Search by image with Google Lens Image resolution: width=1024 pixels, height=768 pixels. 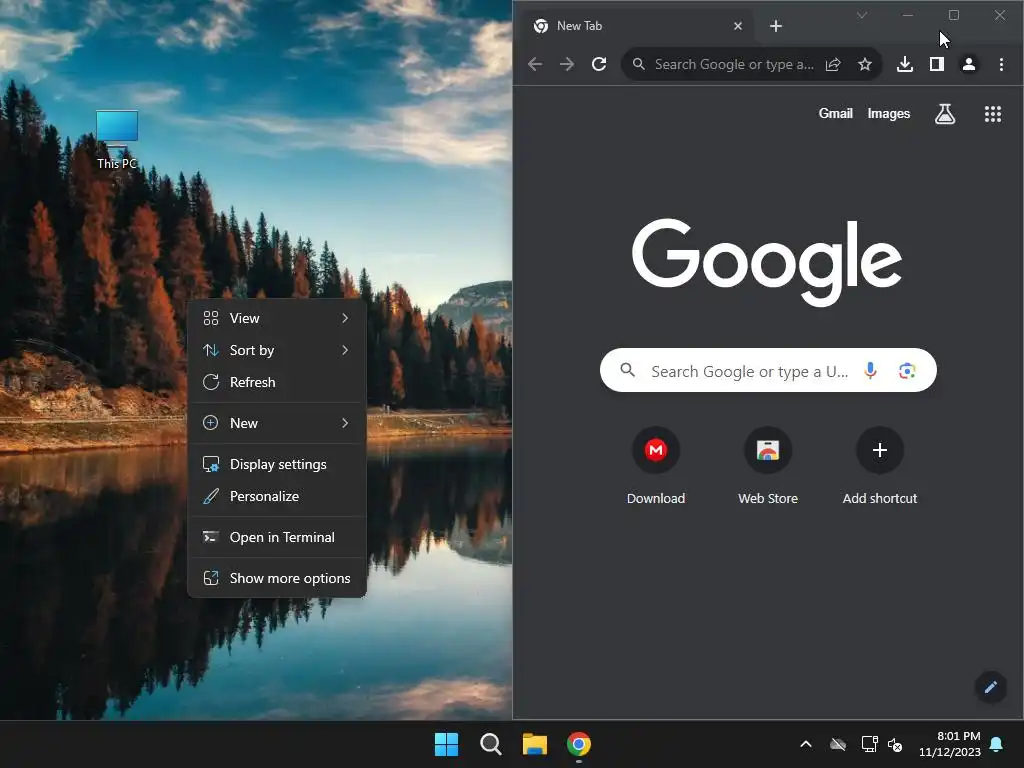tap(907, 370)
